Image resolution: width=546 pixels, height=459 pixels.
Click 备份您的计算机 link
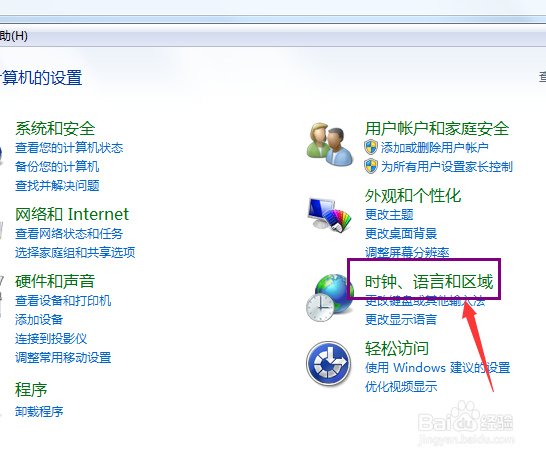(57, 166)
